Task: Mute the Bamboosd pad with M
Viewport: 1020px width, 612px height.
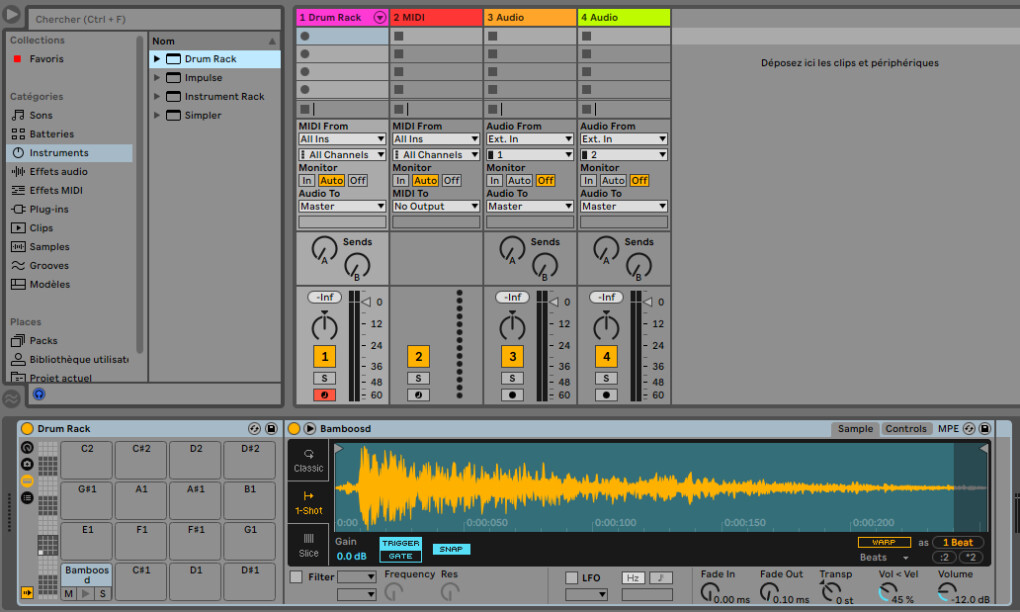Action: coord(69,594)
